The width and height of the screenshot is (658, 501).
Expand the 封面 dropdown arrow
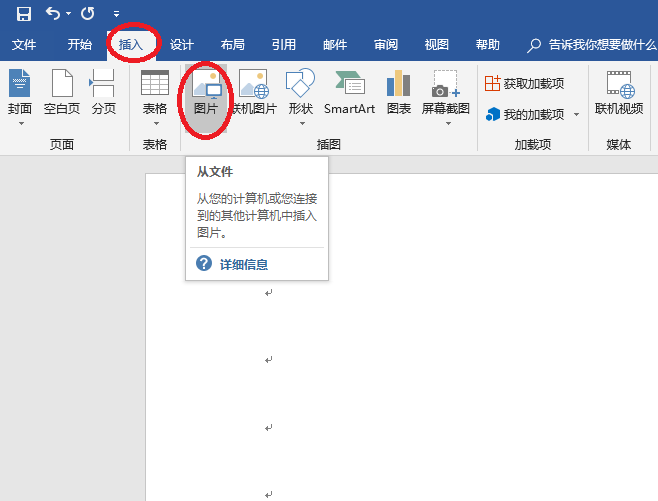point(21,123)
